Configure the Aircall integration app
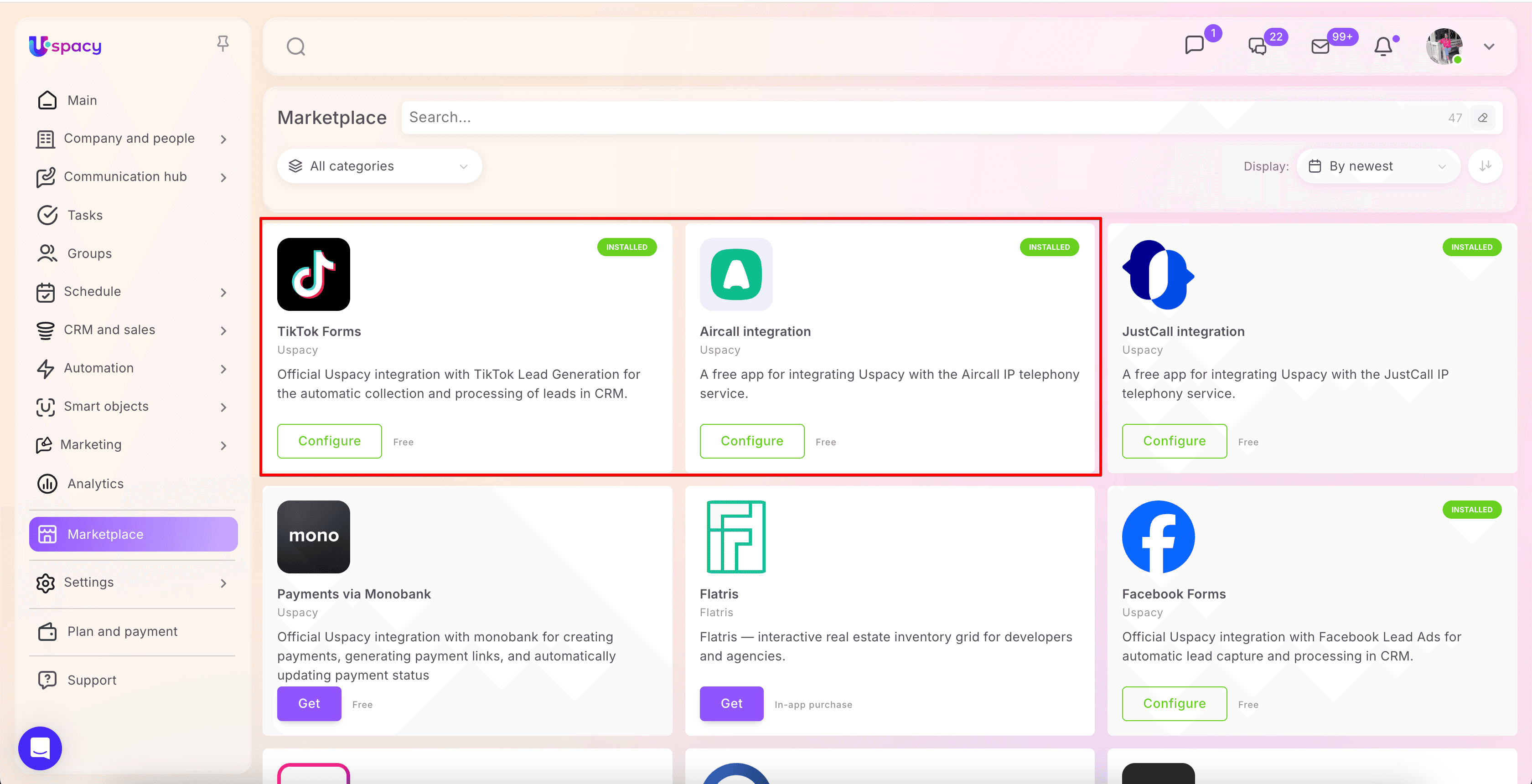Viewport: 1532px width, 784px height. point(752,441)
